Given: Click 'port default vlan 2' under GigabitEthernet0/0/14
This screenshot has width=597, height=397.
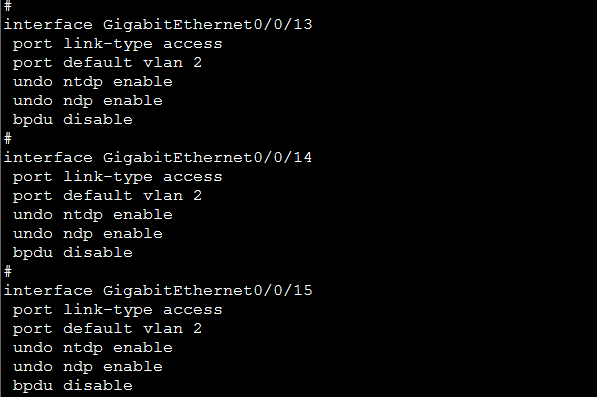Looking at the screenshot, I should click(x=107, y=196).
